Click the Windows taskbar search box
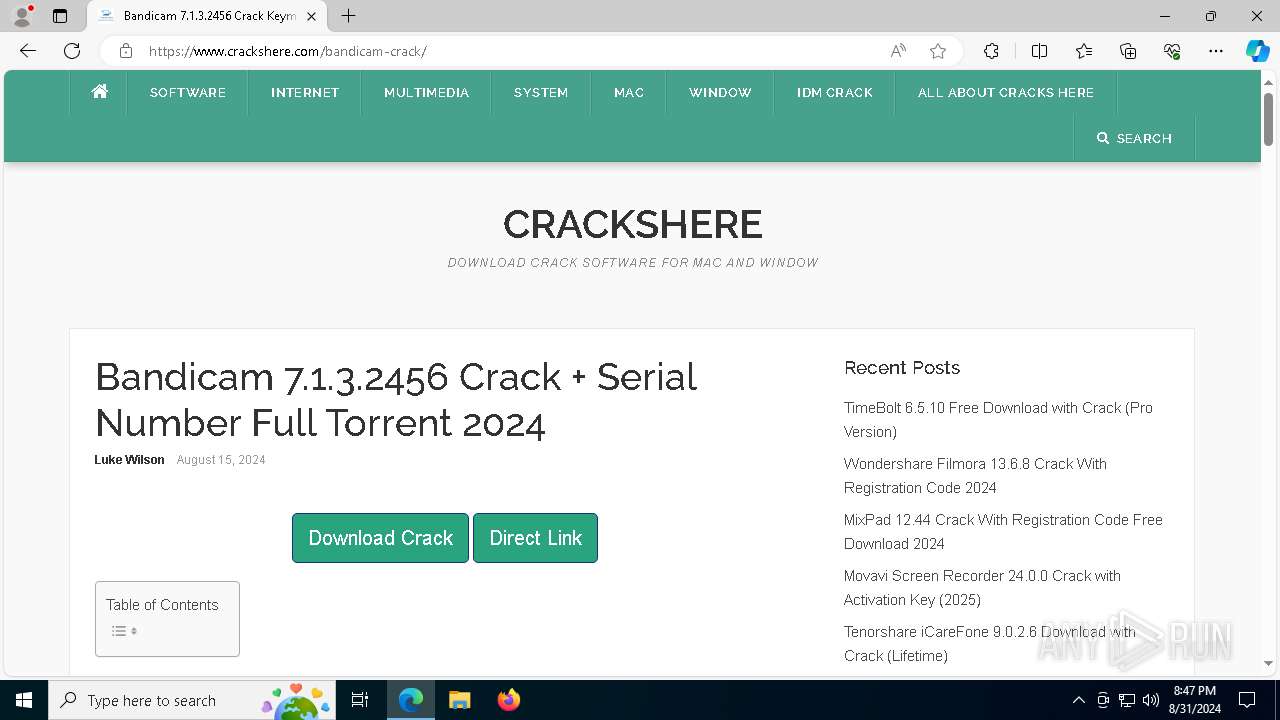Image resolution: width=1280 pixels, height=720 pixels. pyautogui.click(x=190, y=700)
